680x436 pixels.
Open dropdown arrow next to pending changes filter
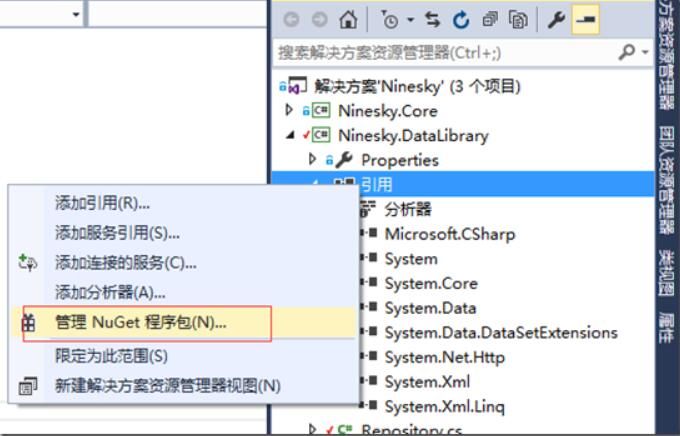coord(410,20)
